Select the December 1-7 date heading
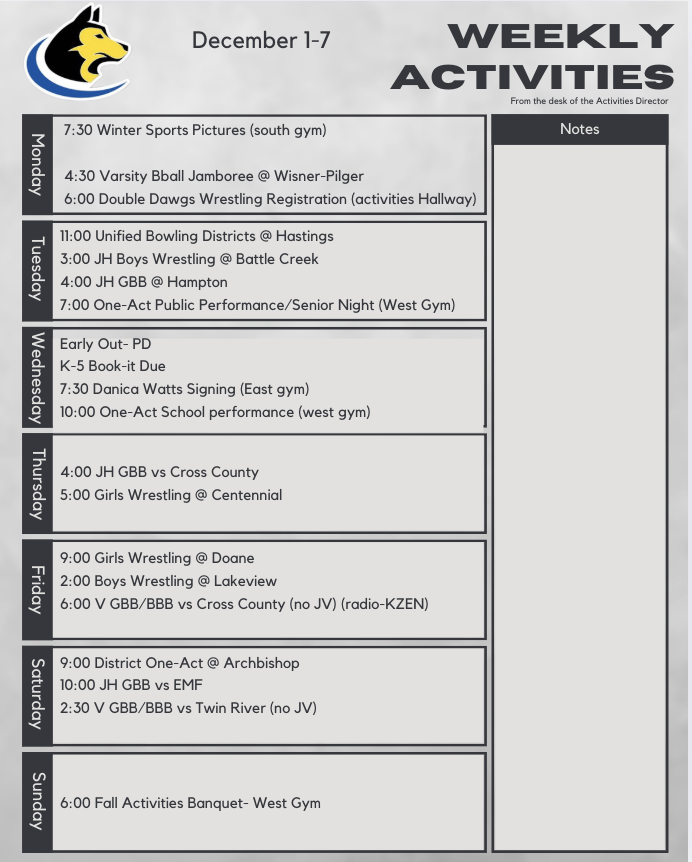The height and width of the screenshot is (862, 692). coord(261,40)
